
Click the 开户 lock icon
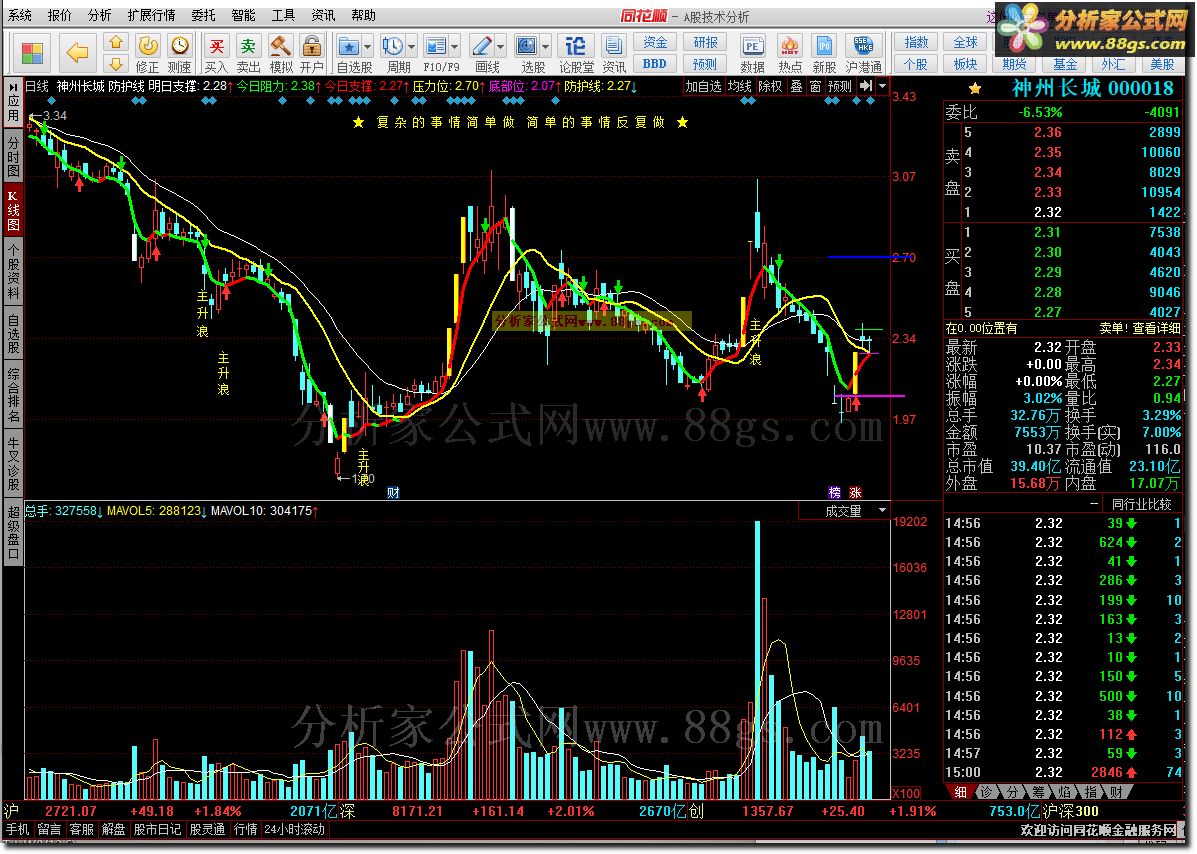tap(311, 47)
